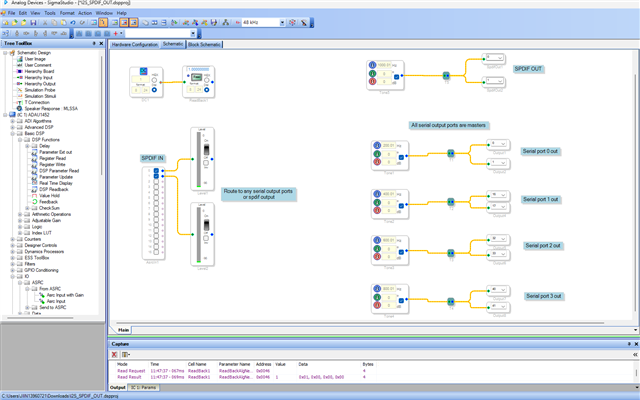The image size is (640, 400).
Task: Click the Open project folder icon
Action: 15,22
